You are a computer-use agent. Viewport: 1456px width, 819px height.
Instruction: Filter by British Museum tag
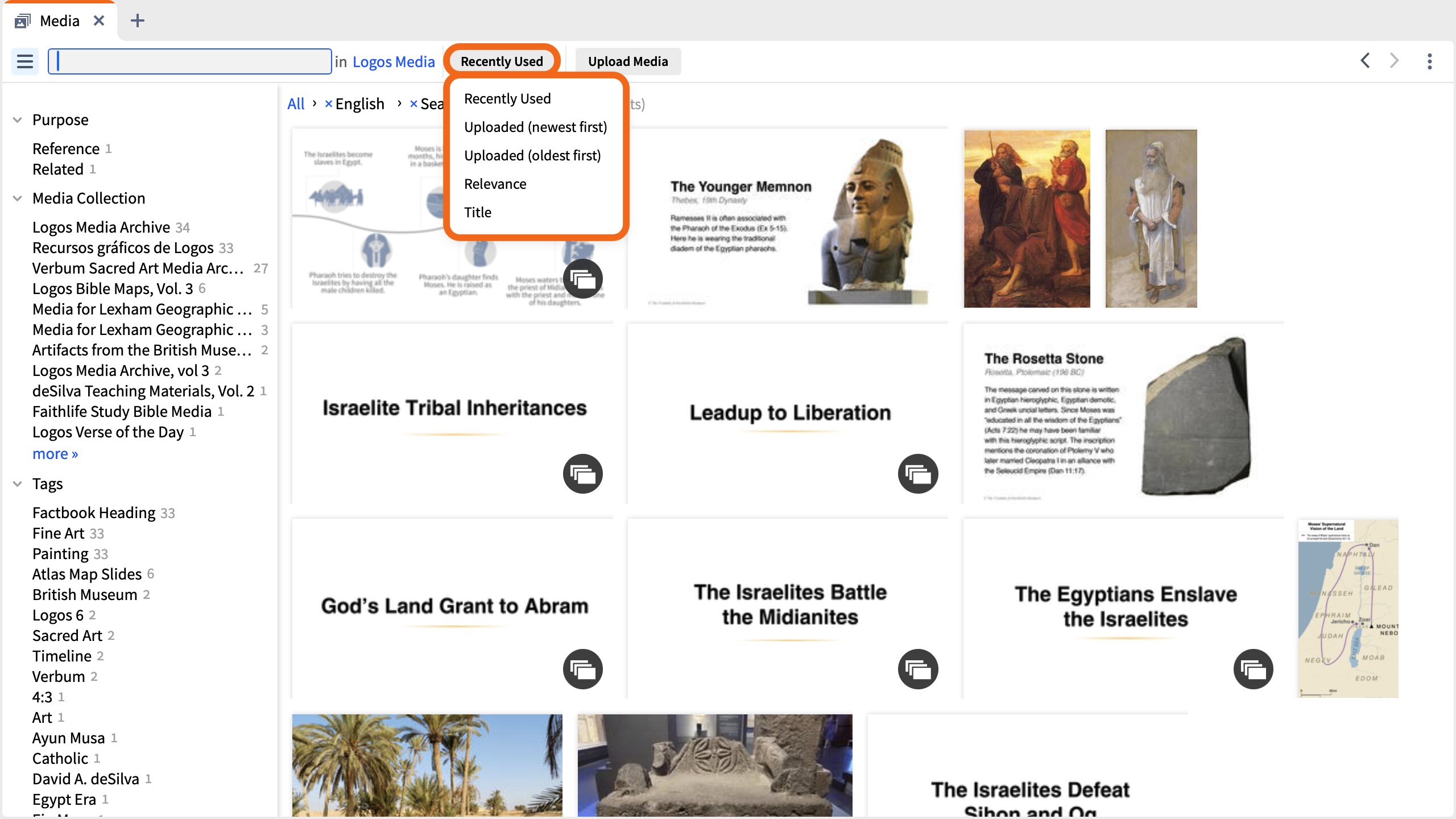pyautogui.click(x=85, y=595)
